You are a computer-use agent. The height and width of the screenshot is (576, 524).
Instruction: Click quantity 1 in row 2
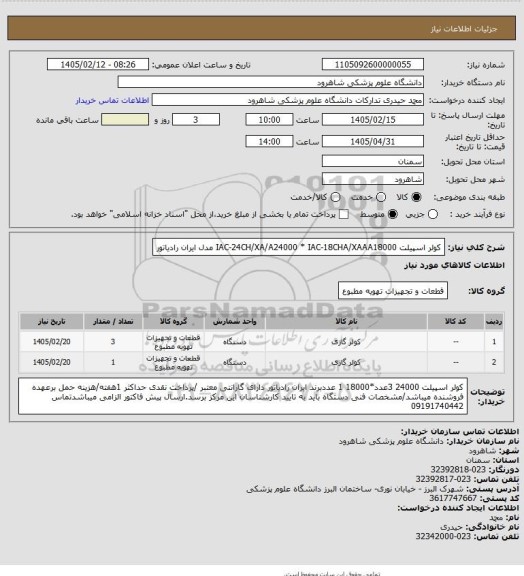(x=113, y=362)
